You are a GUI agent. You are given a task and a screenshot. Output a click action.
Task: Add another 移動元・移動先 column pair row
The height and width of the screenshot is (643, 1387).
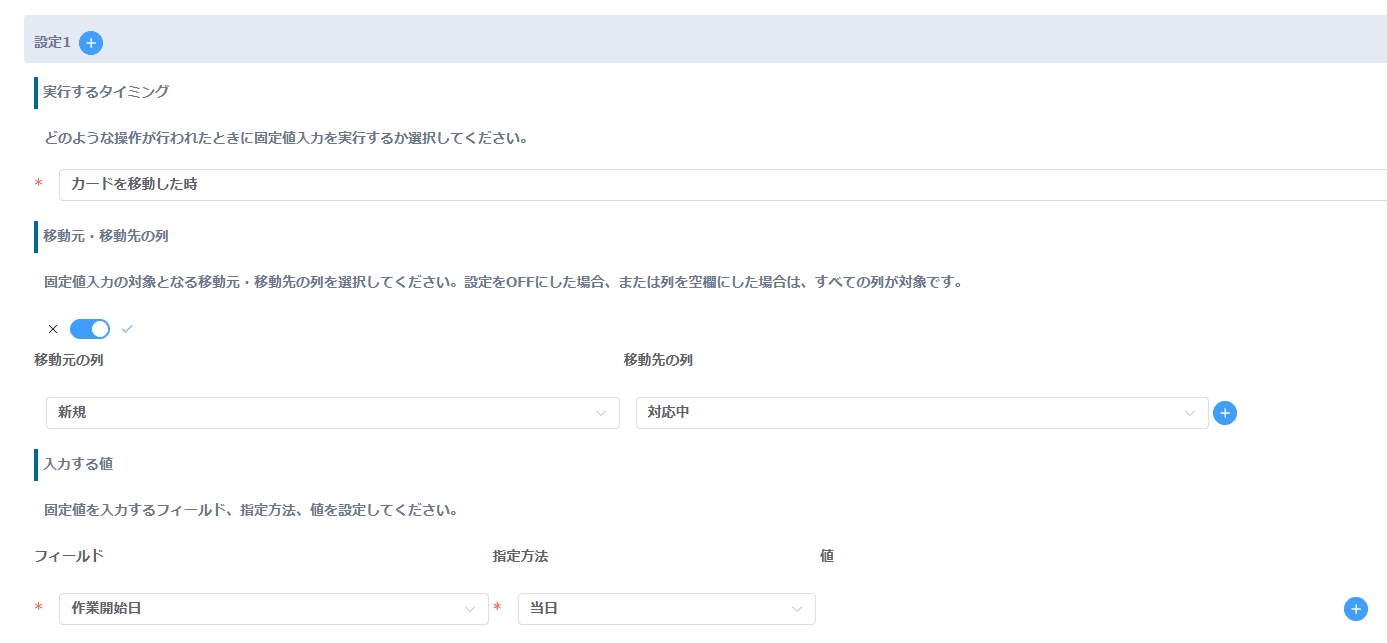(1225, 413)
